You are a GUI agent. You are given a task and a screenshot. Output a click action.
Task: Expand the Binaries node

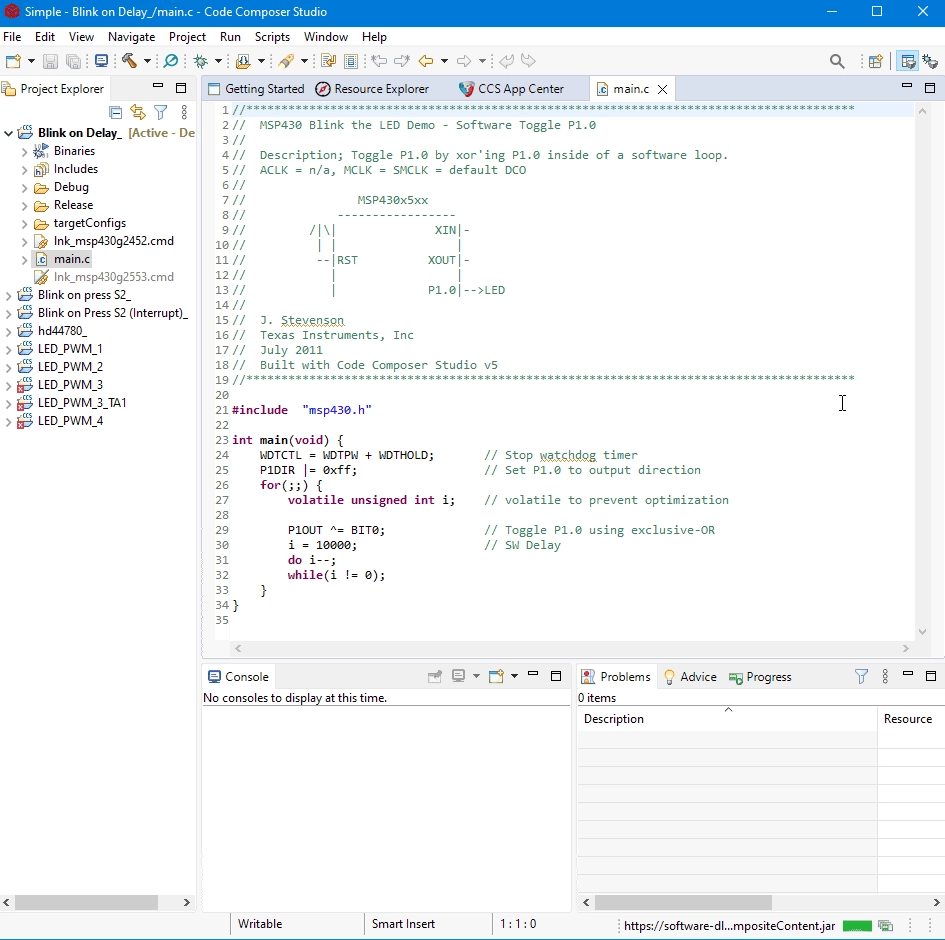(24, 151)
